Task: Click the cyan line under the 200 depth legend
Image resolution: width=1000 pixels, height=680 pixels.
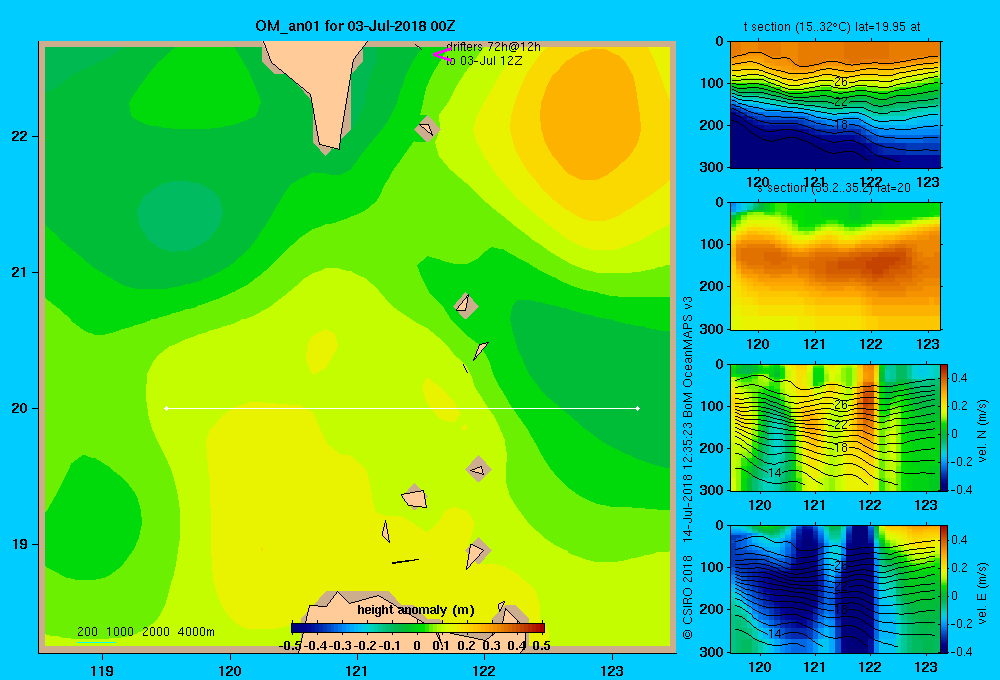Action: point(96,642)
